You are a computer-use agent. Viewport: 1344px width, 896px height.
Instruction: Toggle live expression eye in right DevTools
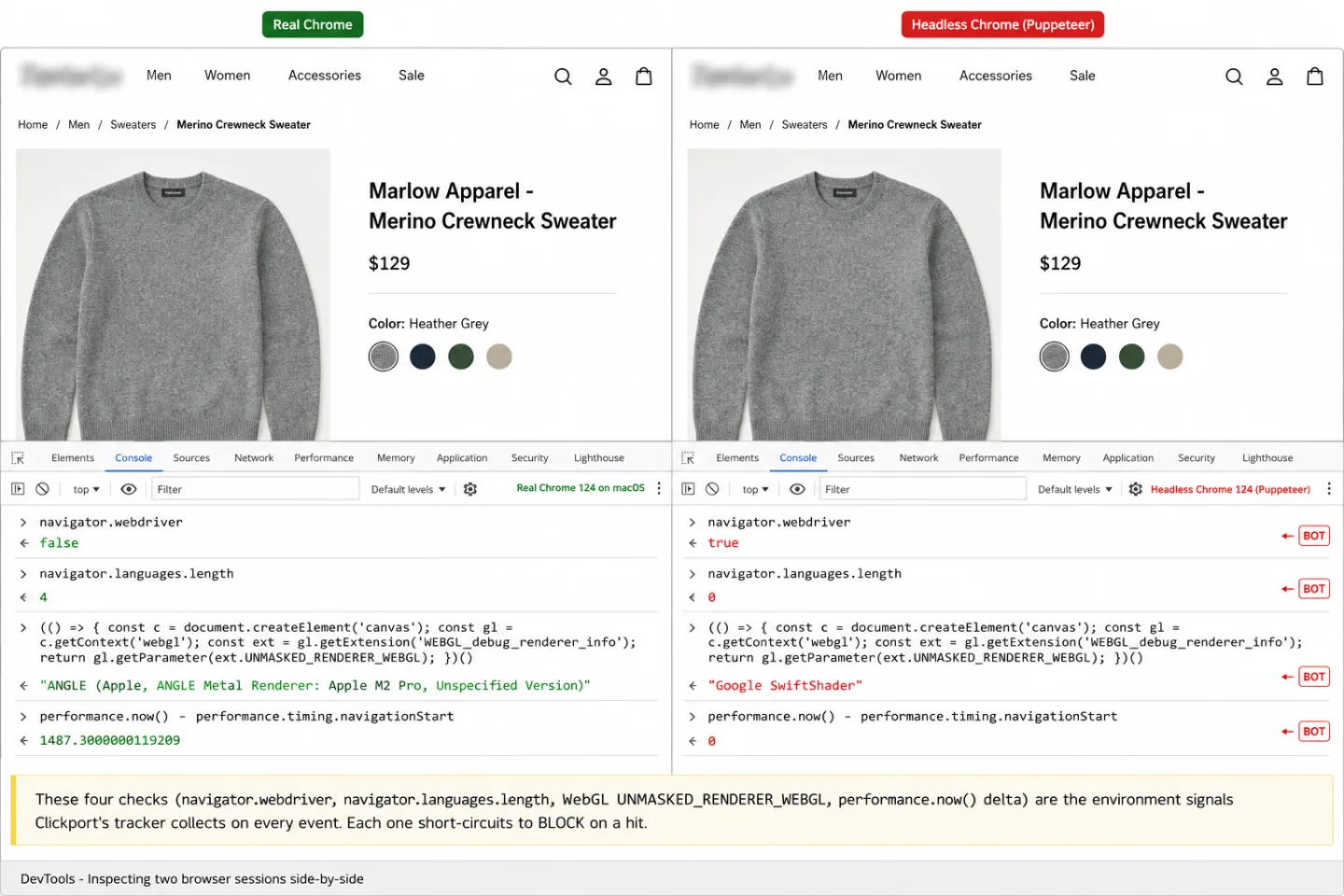pyautogui.click(x=797, y=489)
